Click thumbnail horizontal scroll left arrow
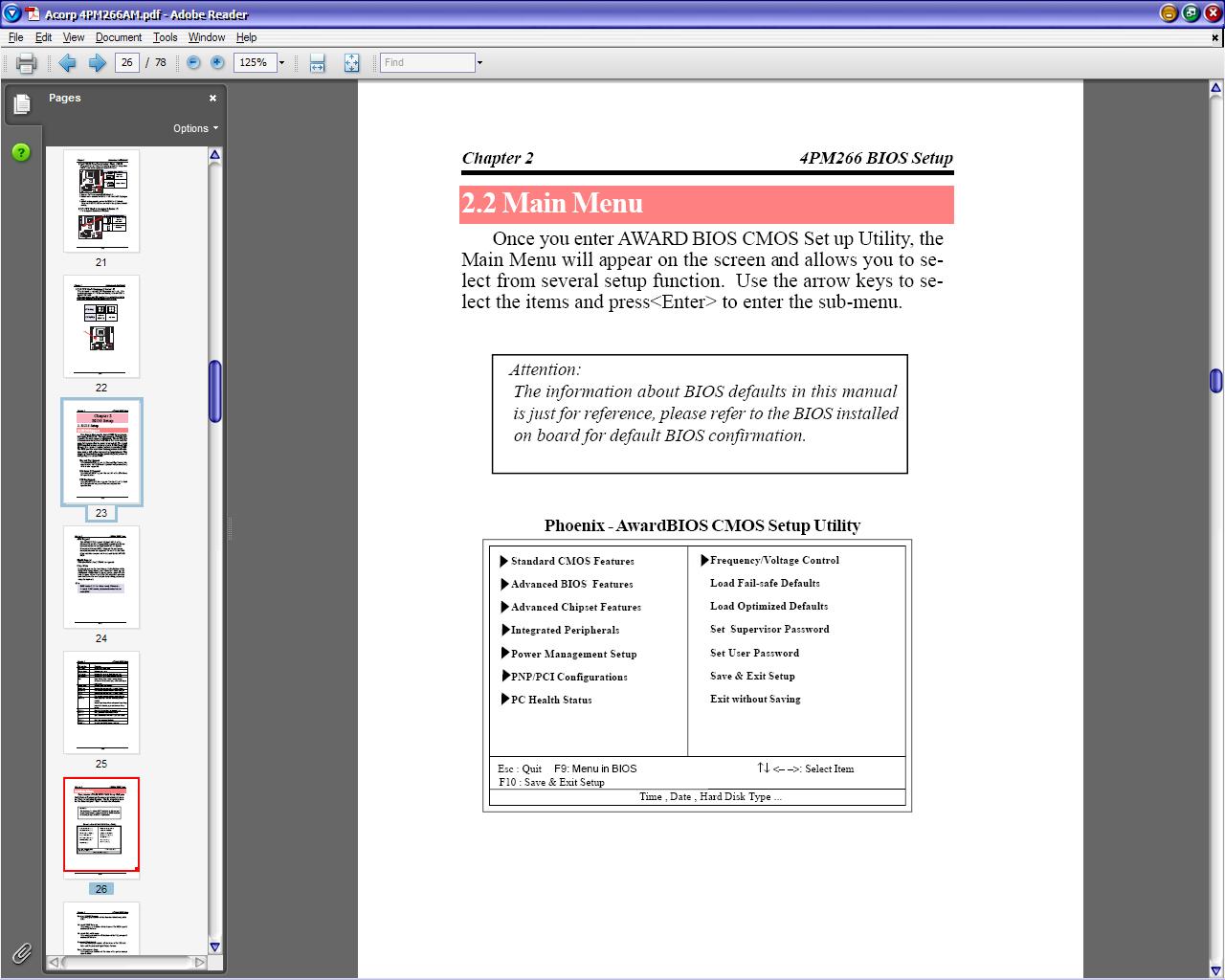Image resolution: width=1225 pixels, height=980 pixels. point(55,962)
